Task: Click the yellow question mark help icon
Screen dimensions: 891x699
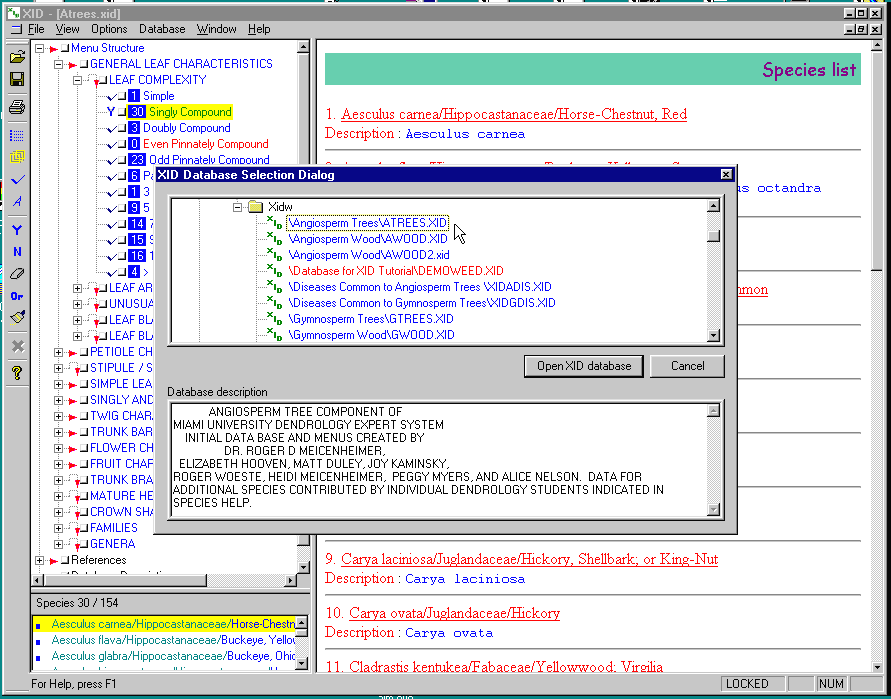Action: pyautogui.click(x=17, y=373)
